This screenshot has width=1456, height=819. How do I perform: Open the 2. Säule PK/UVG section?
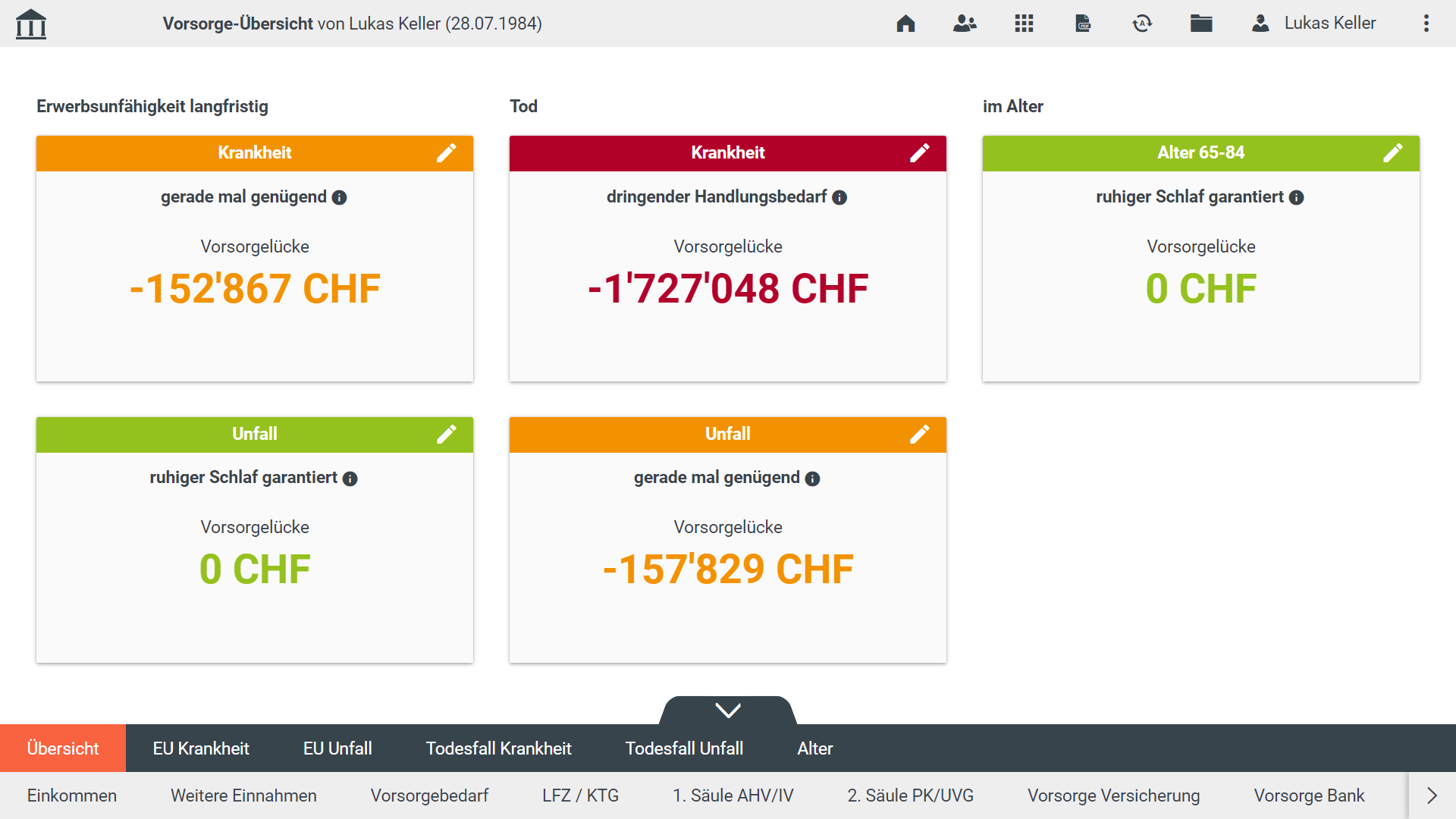tap(910, 795)
